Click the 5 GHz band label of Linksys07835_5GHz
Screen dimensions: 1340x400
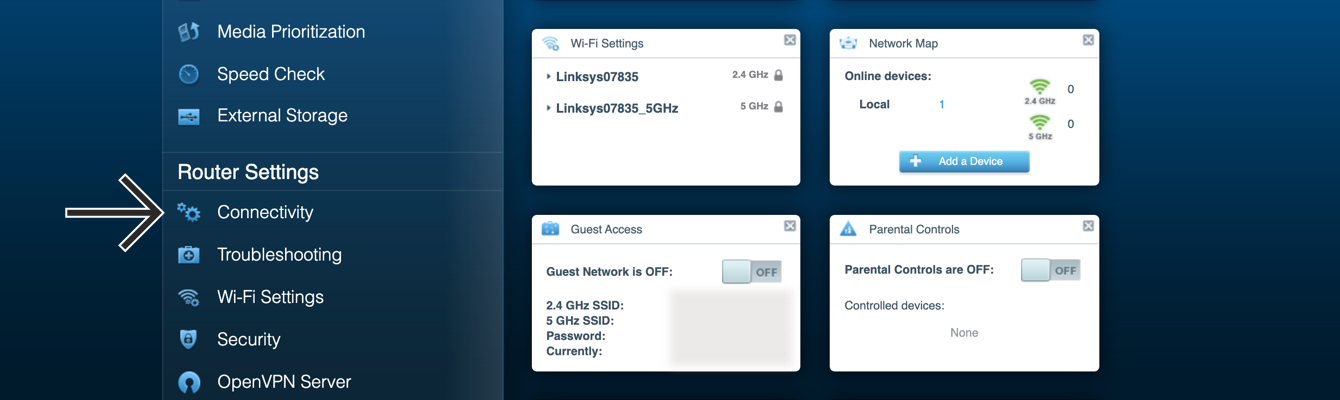point(754,106)
